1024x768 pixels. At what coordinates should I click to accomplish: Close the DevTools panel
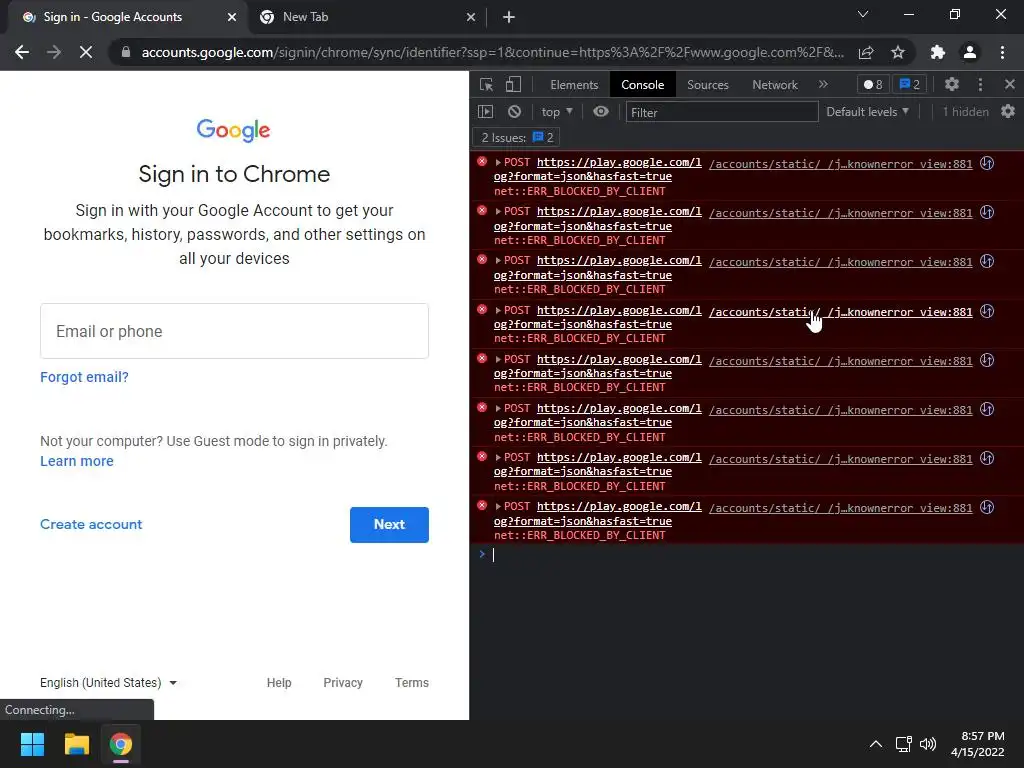point(1010,84)
